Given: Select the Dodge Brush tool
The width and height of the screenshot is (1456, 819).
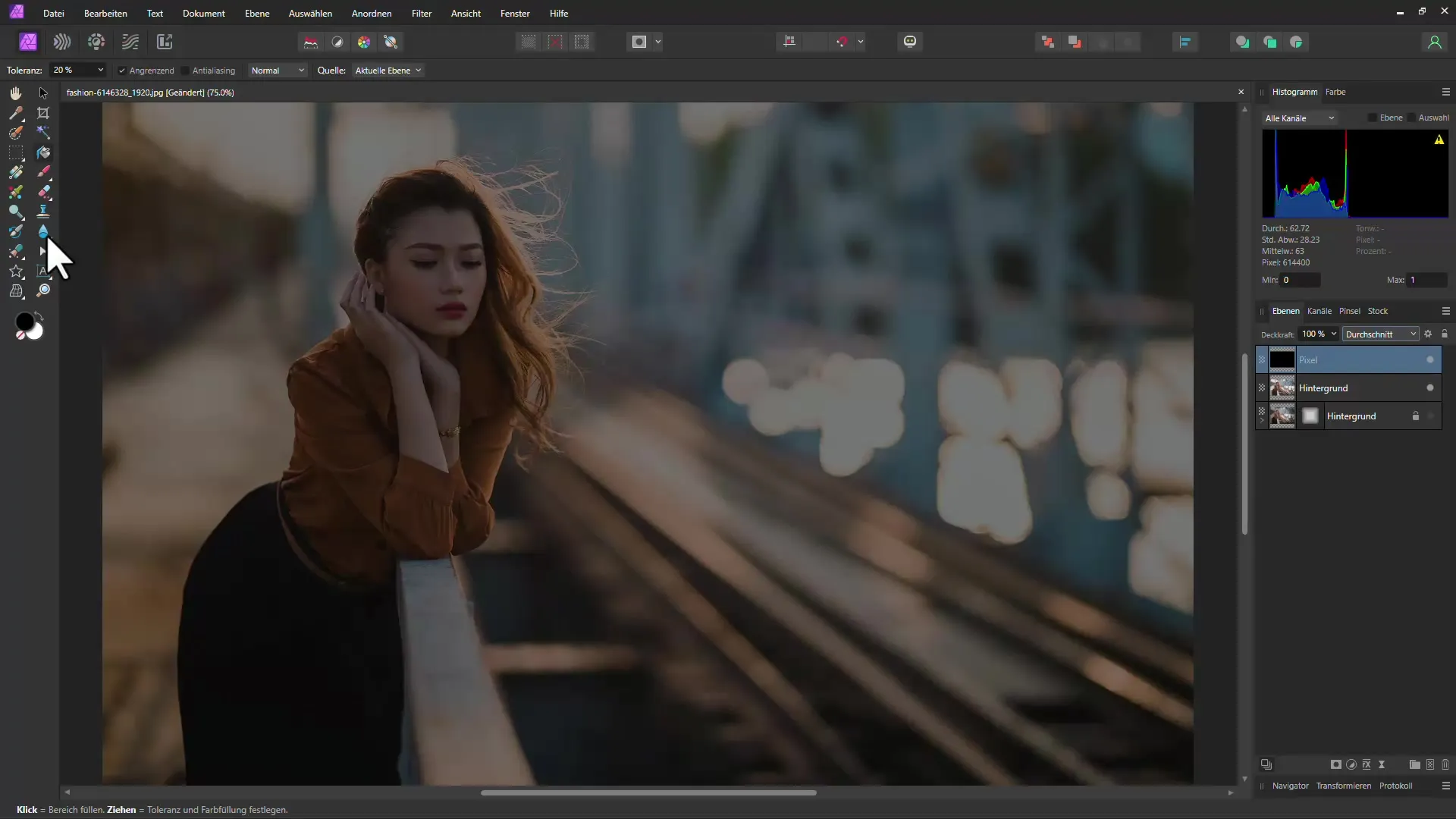Looking at the screenshot, I should 15,212.
